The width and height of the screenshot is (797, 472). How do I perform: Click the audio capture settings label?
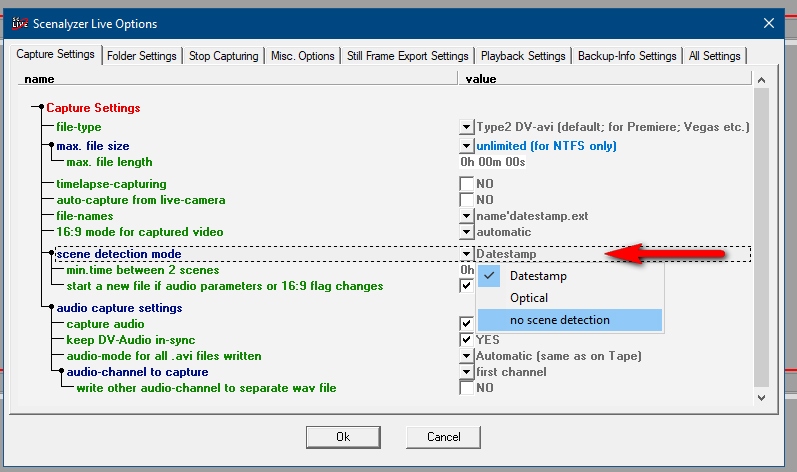click(119, 308)
